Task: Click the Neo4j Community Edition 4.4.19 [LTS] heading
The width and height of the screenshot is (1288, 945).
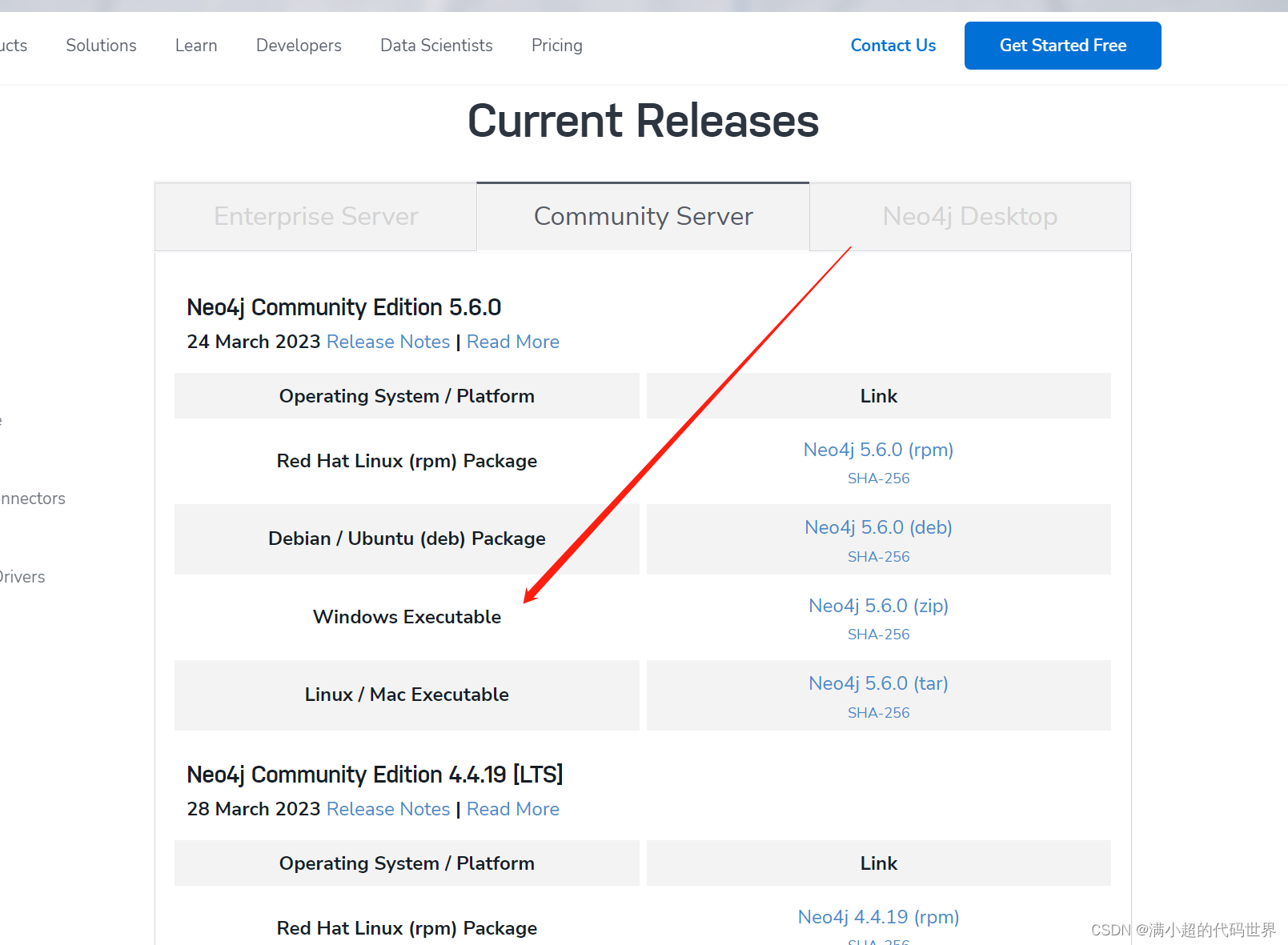Action: (375, 775)
